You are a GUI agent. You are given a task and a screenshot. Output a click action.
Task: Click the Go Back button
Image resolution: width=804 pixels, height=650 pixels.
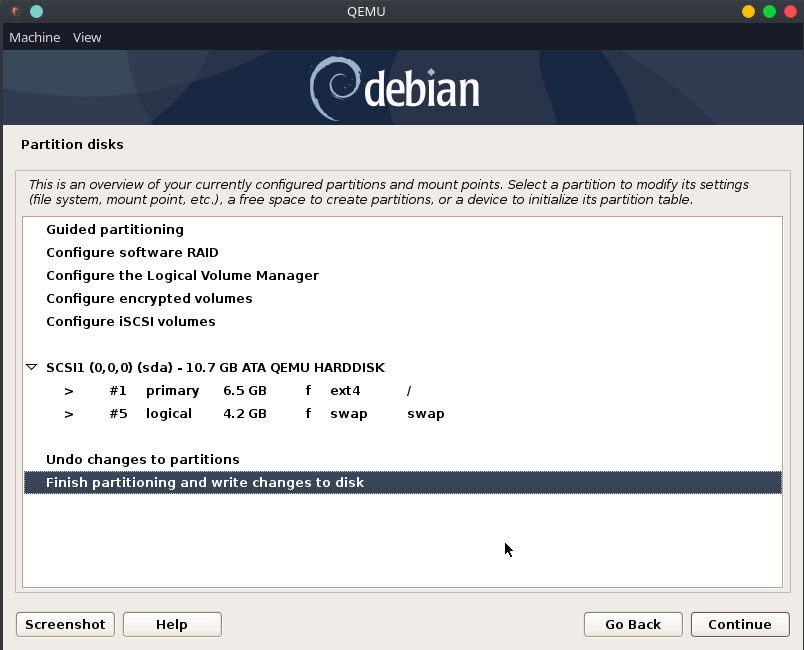[x=633, y=624]
